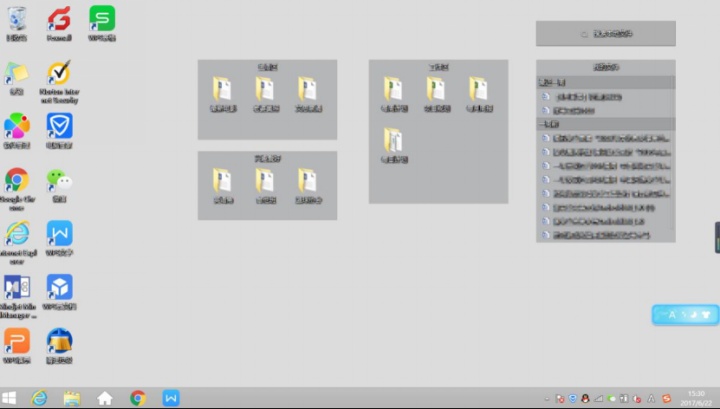The image size is (720, 409).
Task: Launch Norton Internet Security shortcut
Action: coord(59,75)
